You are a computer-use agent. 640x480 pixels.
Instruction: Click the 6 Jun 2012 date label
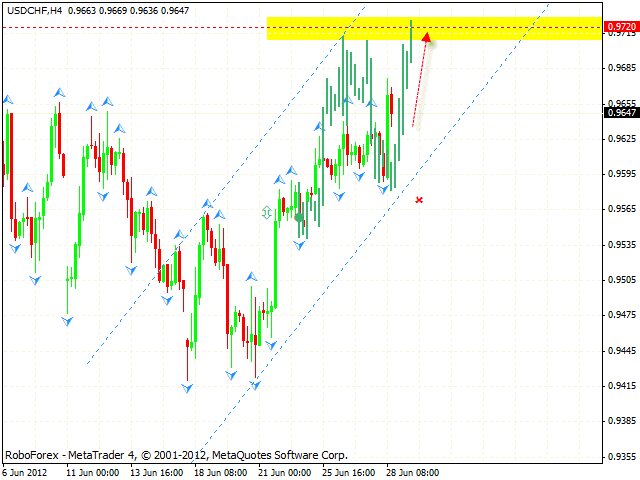[22, 472]
